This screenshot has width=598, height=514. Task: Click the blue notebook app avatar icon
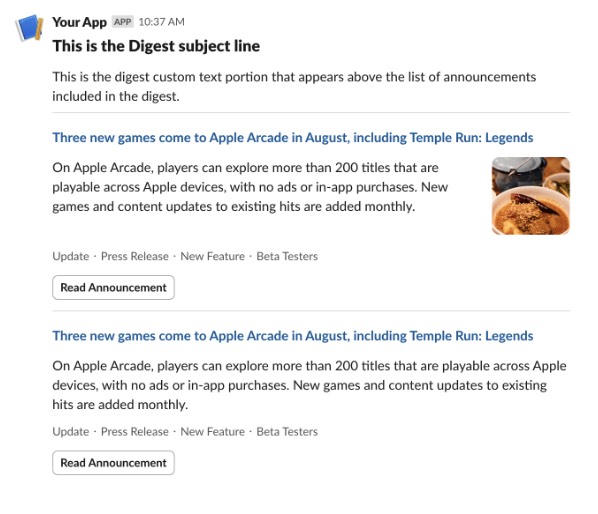point(29,28)
